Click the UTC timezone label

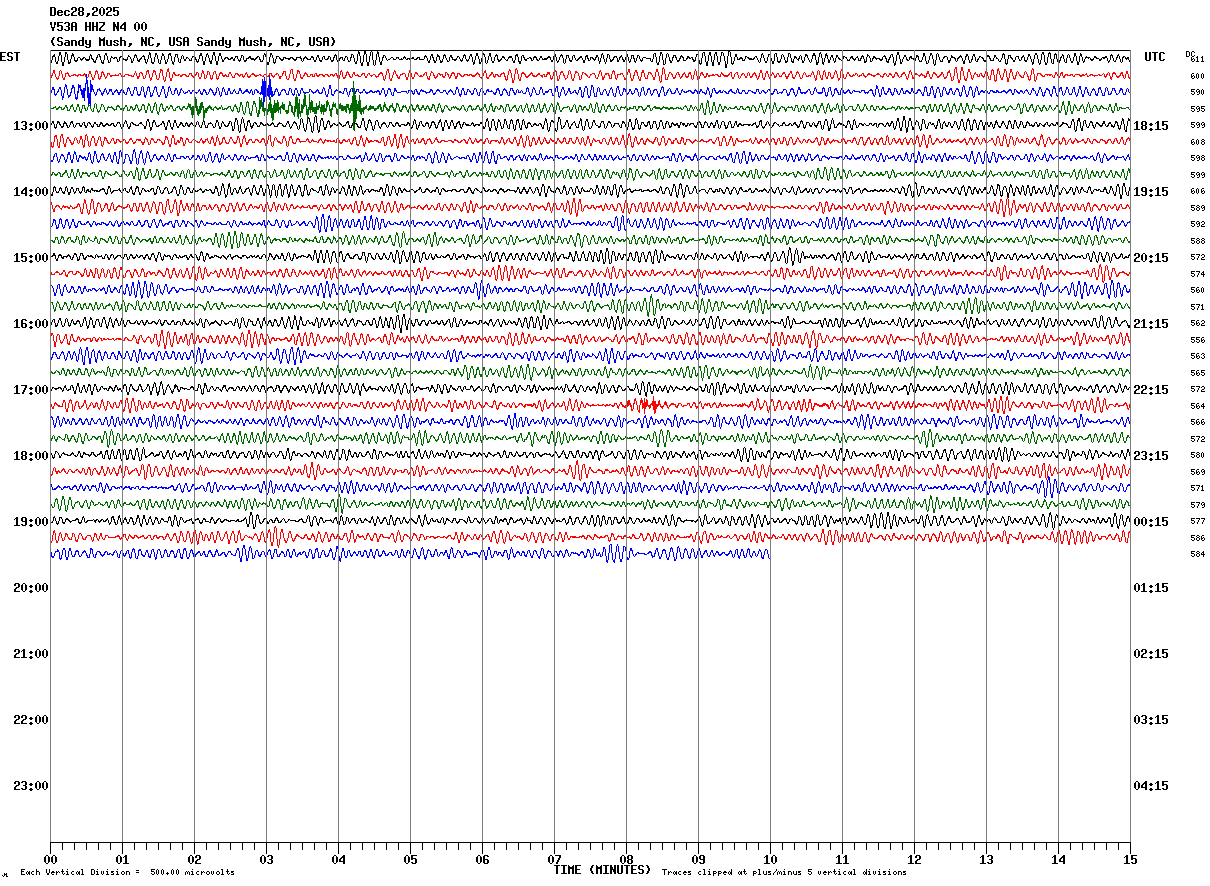[x=1155, y=57]
